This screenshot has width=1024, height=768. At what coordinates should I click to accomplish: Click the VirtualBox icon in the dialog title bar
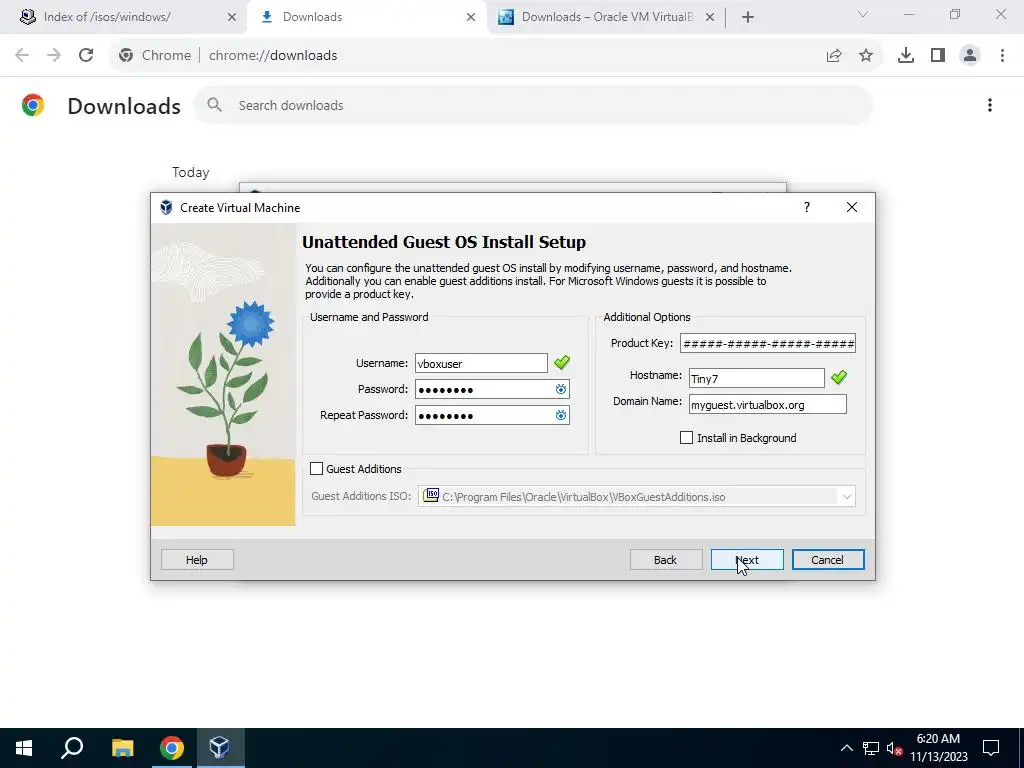(167, 208)
